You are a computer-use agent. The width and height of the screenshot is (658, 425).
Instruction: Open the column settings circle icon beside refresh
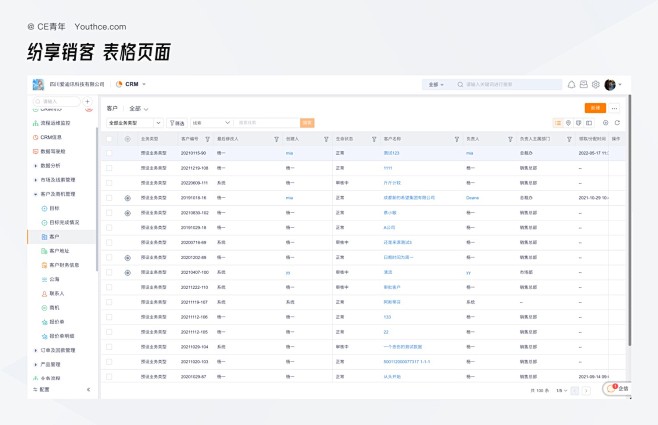606,123
